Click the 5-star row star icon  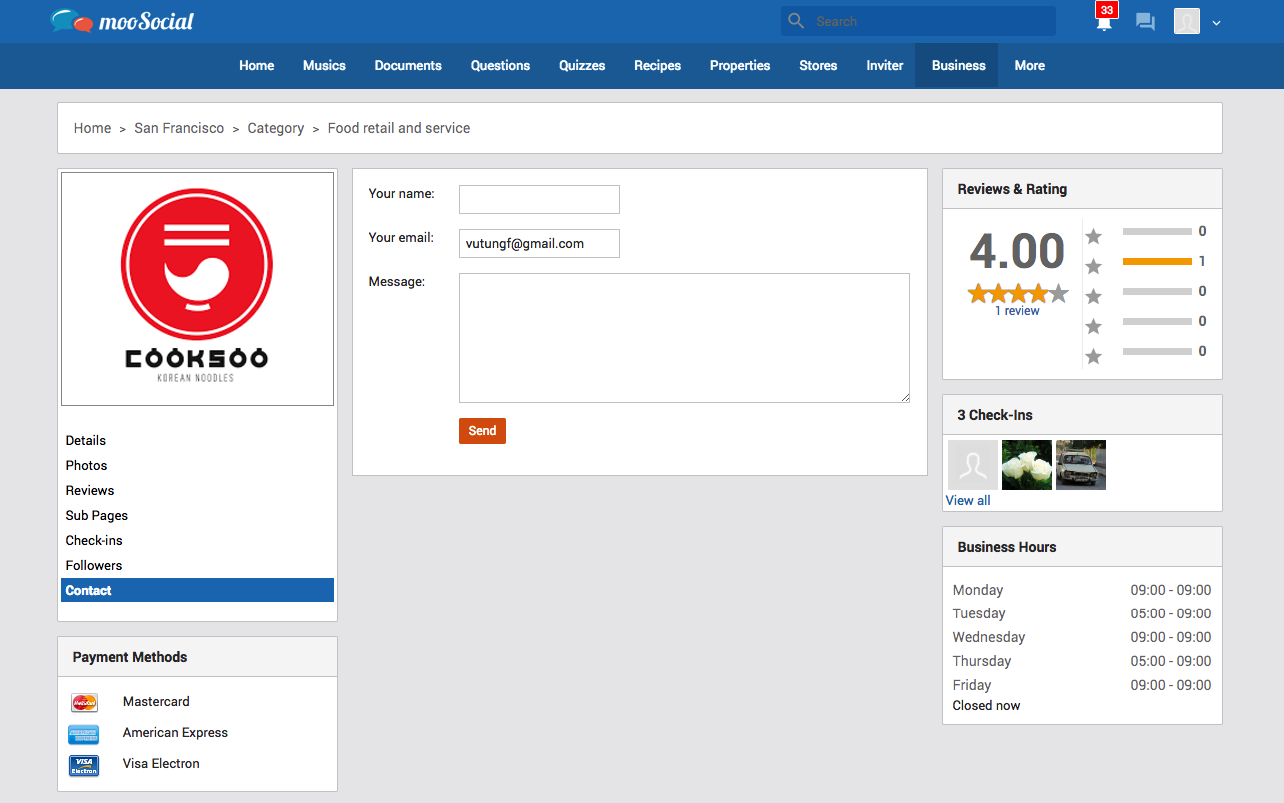click(1094, 236)
